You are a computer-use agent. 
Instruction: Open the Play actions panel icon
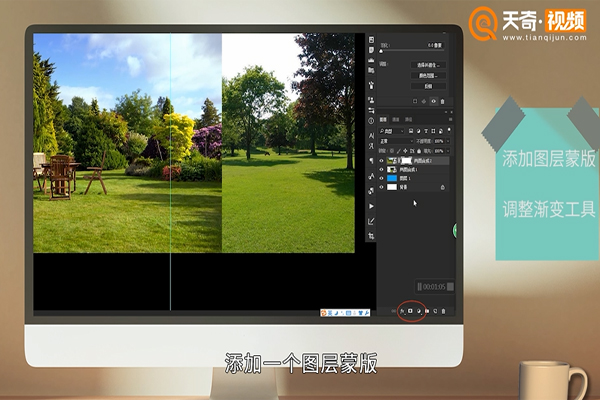pos(371,206)
